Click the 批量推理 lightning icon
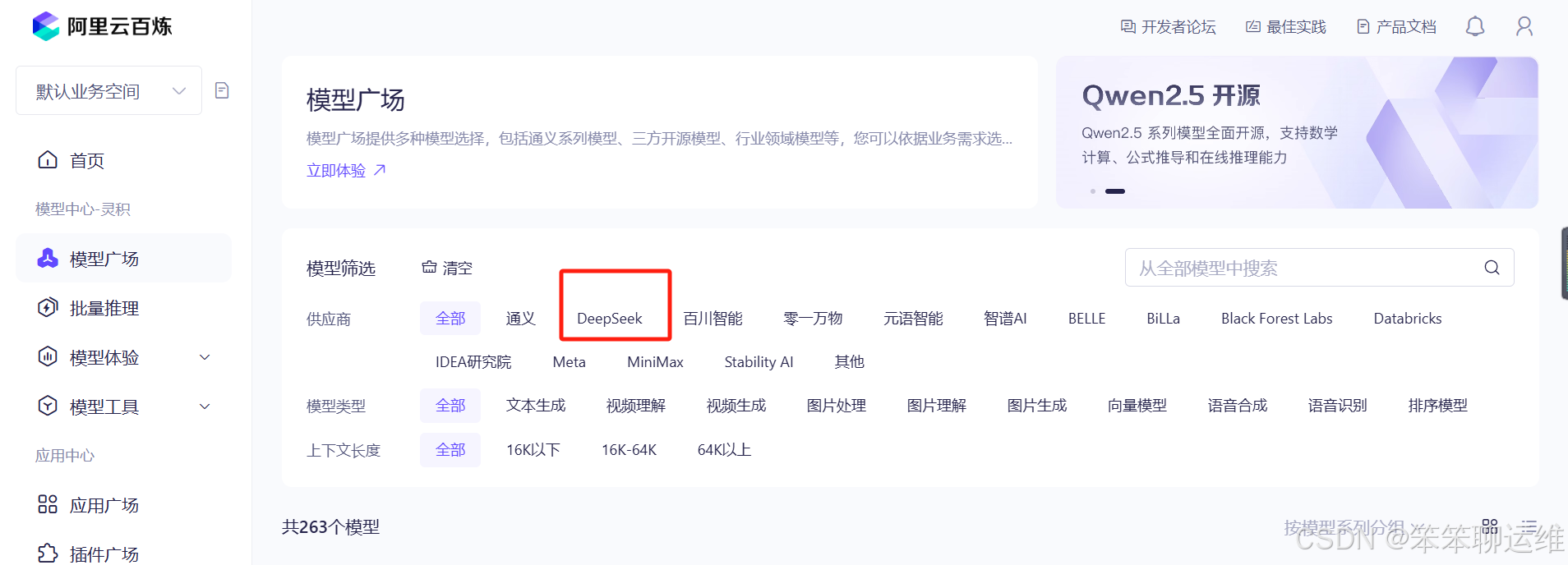Viewport: 1568px width, 565px height. [x=48, y=307]
